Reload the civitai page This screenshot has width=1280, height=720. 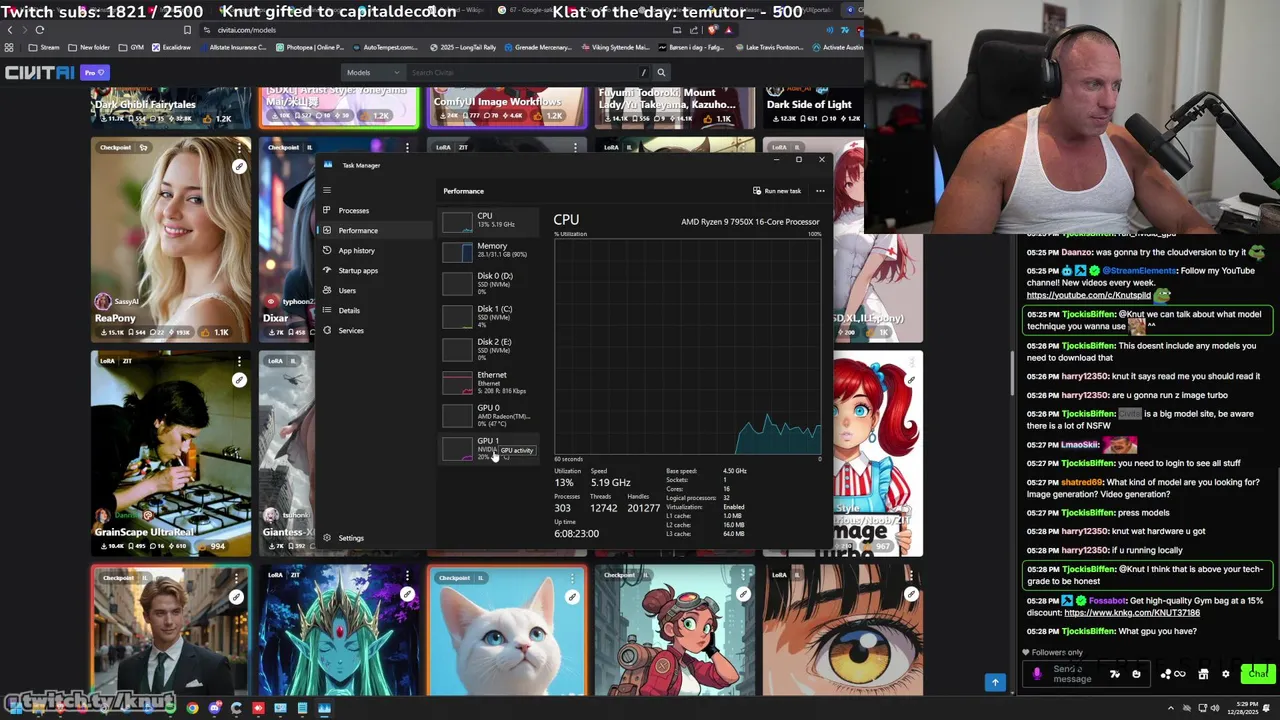click(x=39, y=30)
